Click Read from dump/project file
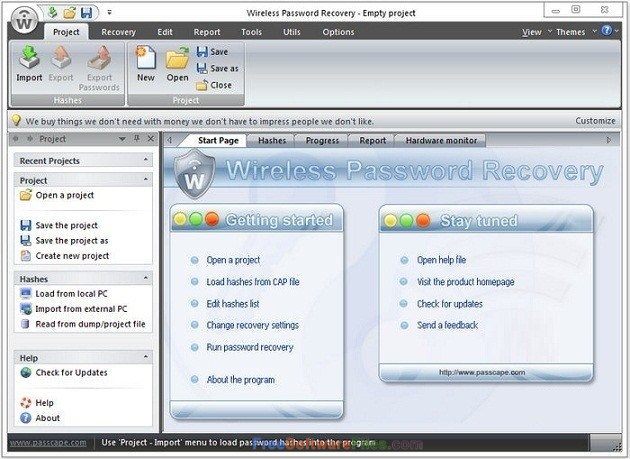This screenshot has width=630, height=459. pos(82,324)
